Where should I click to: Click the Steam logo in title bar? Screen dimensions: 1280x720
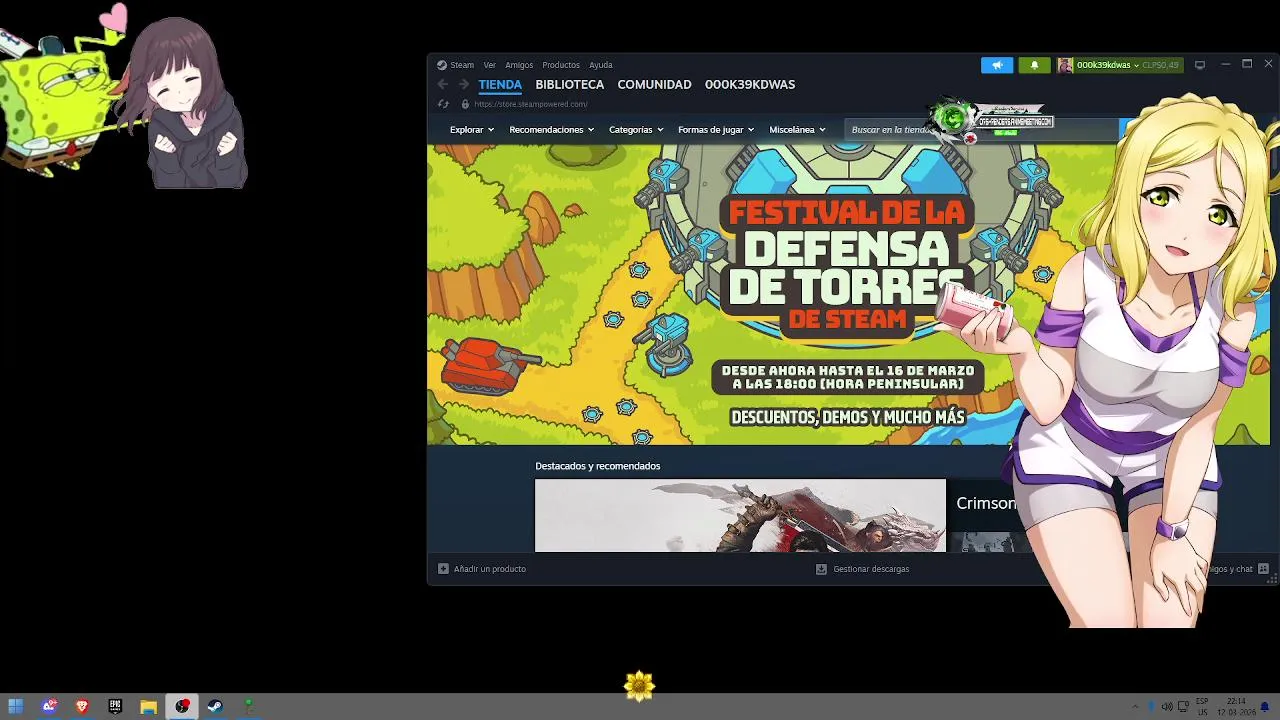click(x=442, y=65)
